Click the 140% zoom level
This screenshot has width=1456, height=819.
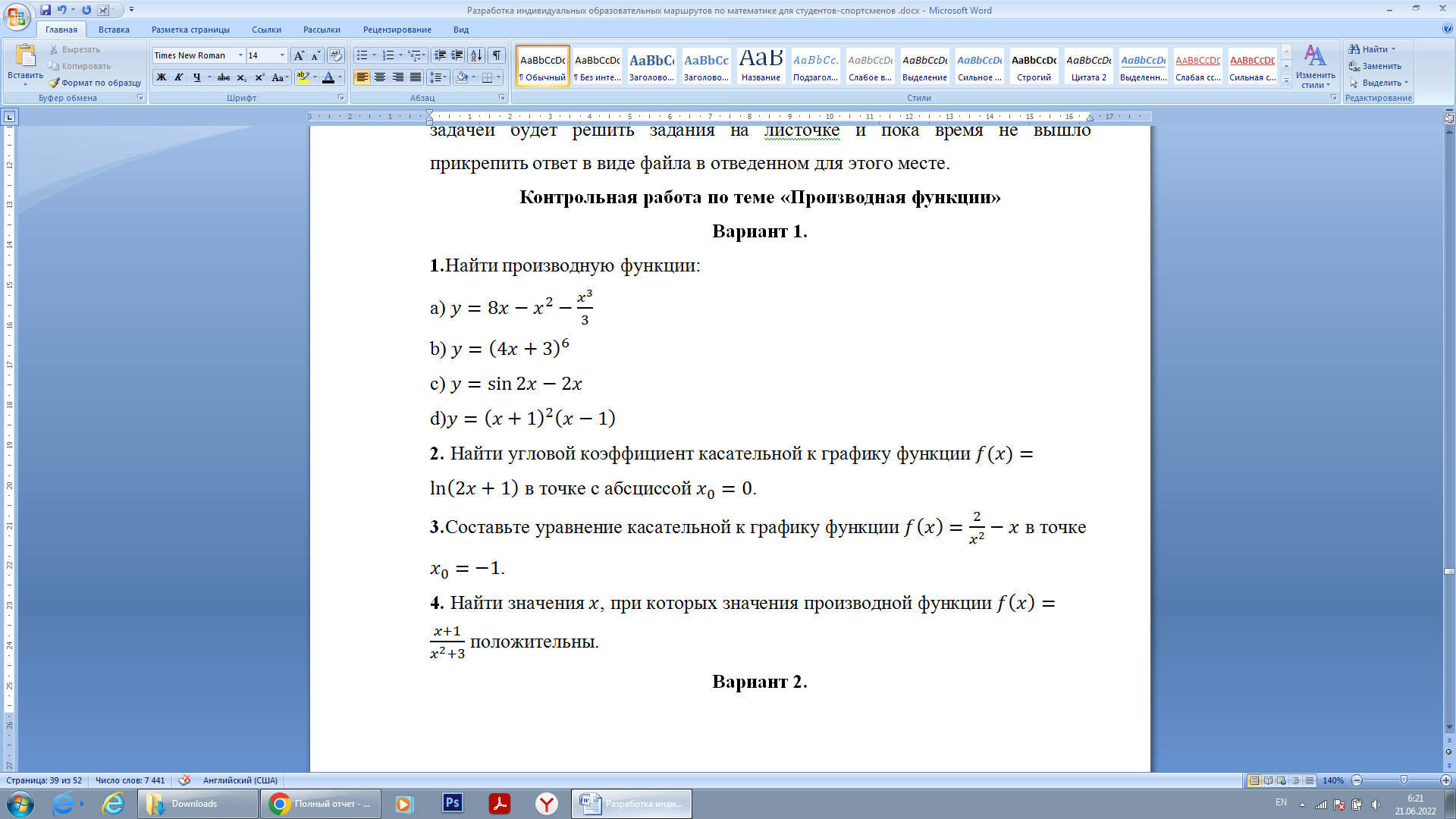click(x=1333, y=780)
